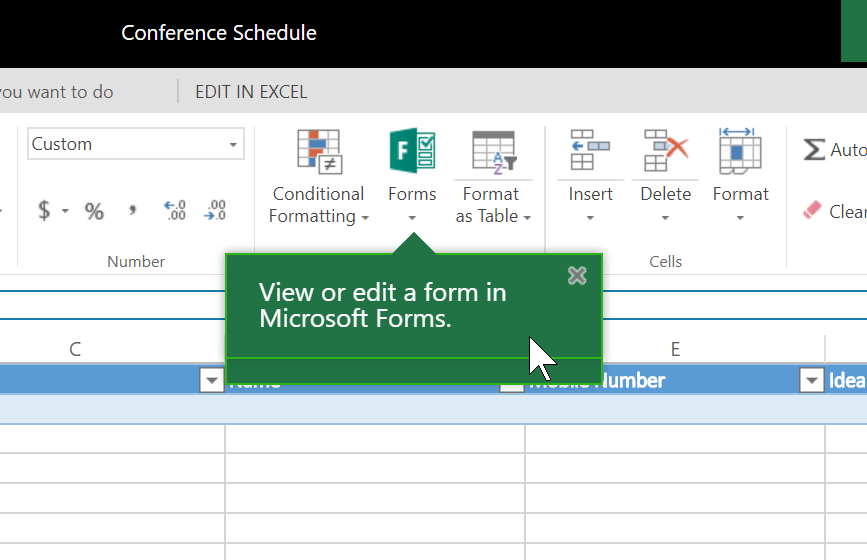The width and height of the screenshot is (867, 560).
Task: Close the Forms tooltip popup
Action: 577,275
